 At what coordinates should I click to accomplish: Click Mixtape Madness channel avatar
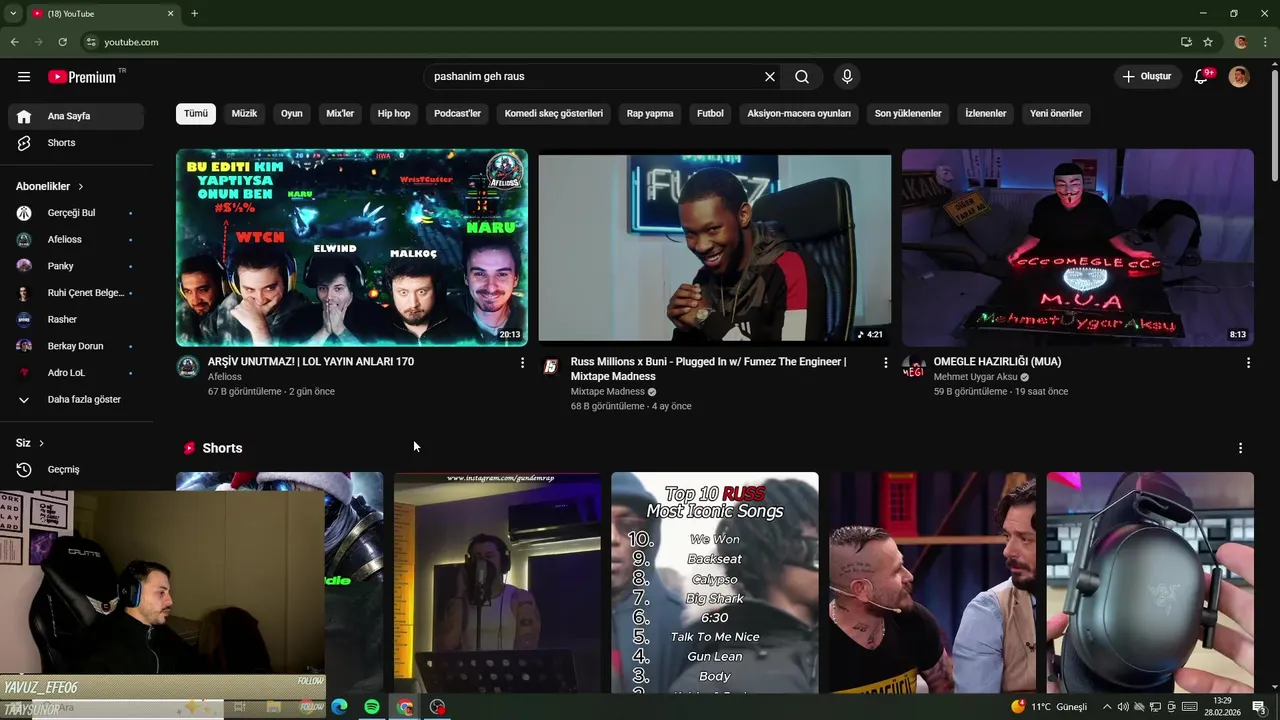point(550,367)
